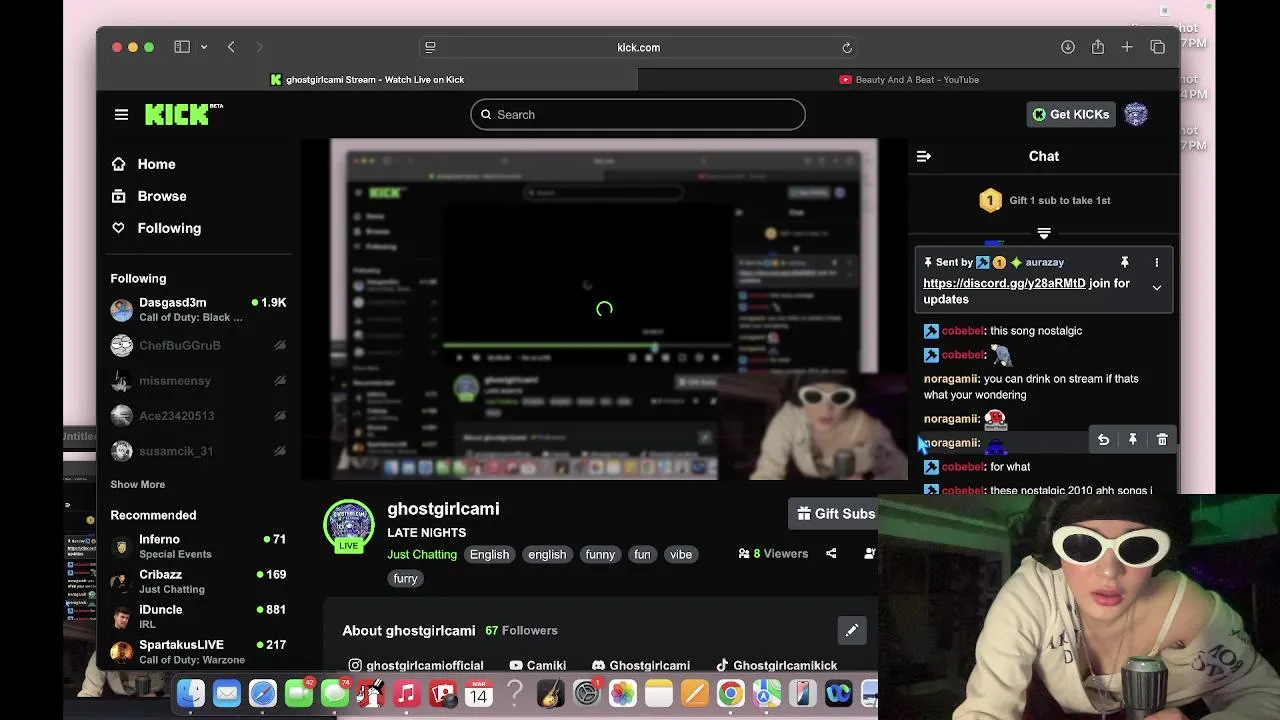Click the kick.com address bar
1280x720 pixels.
click(x=638, y=47)
